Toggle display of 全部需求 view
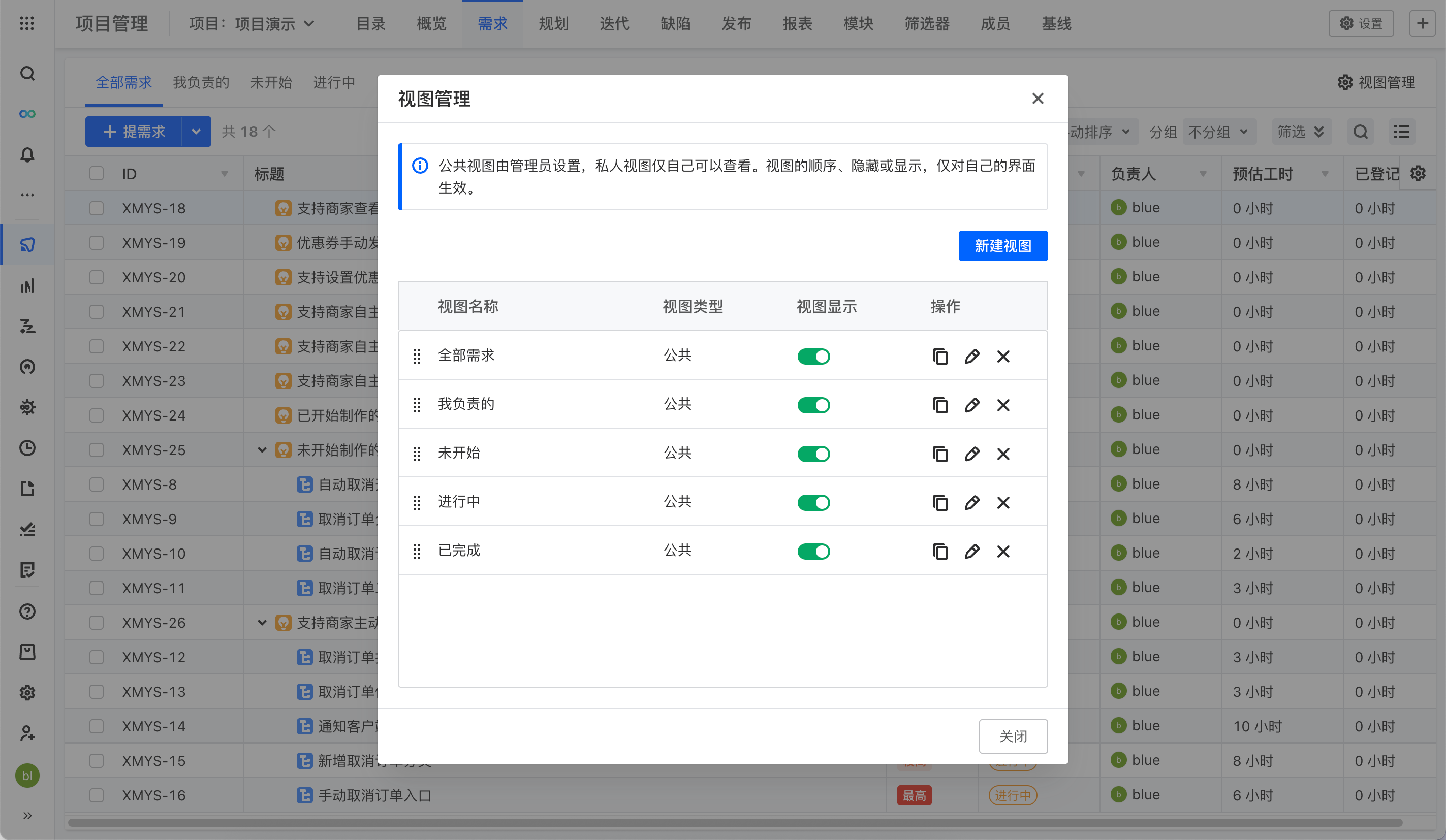The image size is (1446, 840). click(813, 356)
